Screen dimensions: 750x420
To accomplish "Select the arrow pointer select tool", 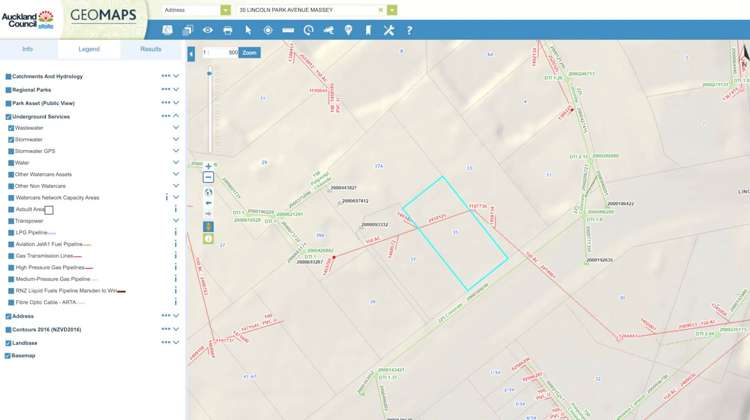I will pyautogui.click(x=248, y=31).
